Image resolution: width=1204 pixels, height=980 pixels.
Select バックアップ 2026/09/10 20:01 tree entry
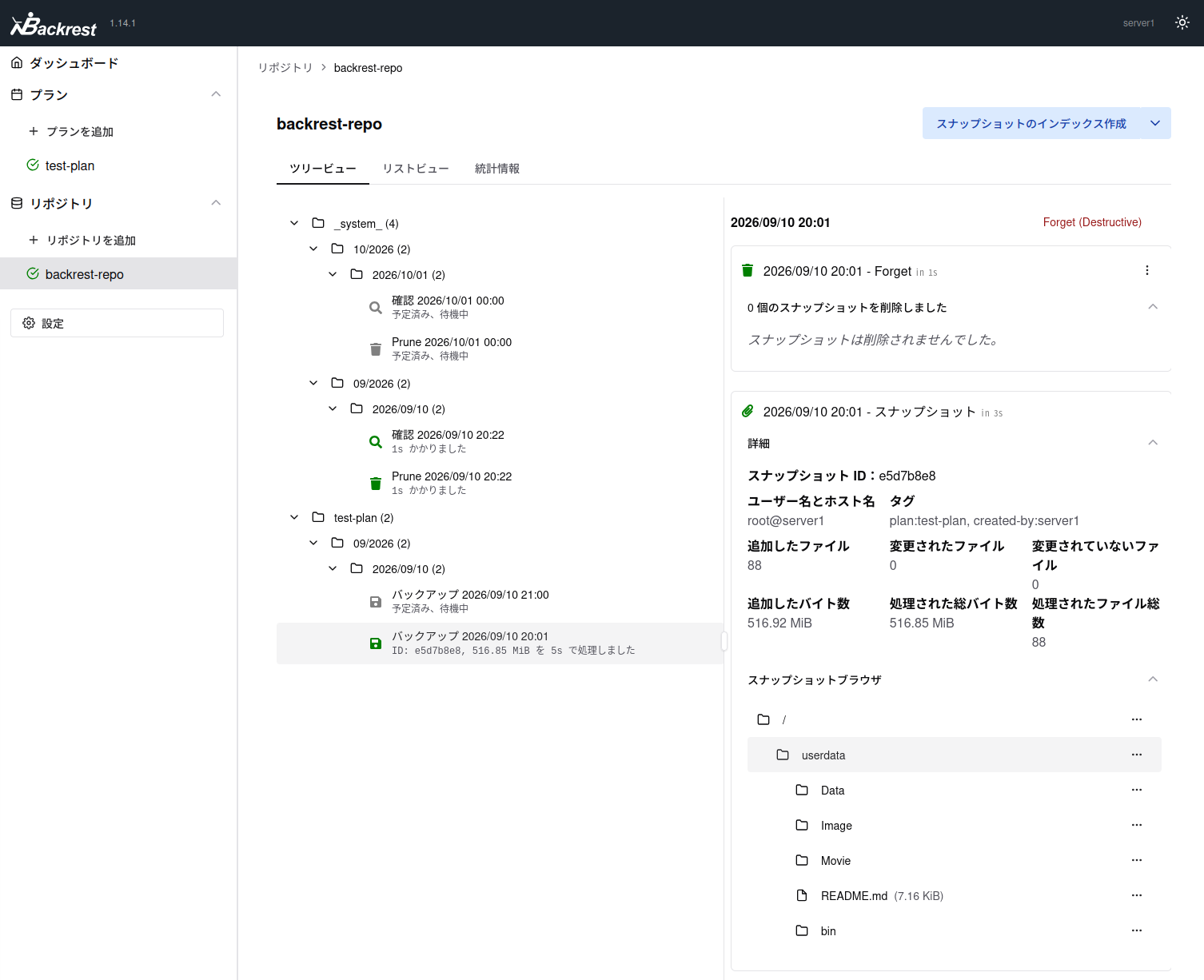click(500, 643)
